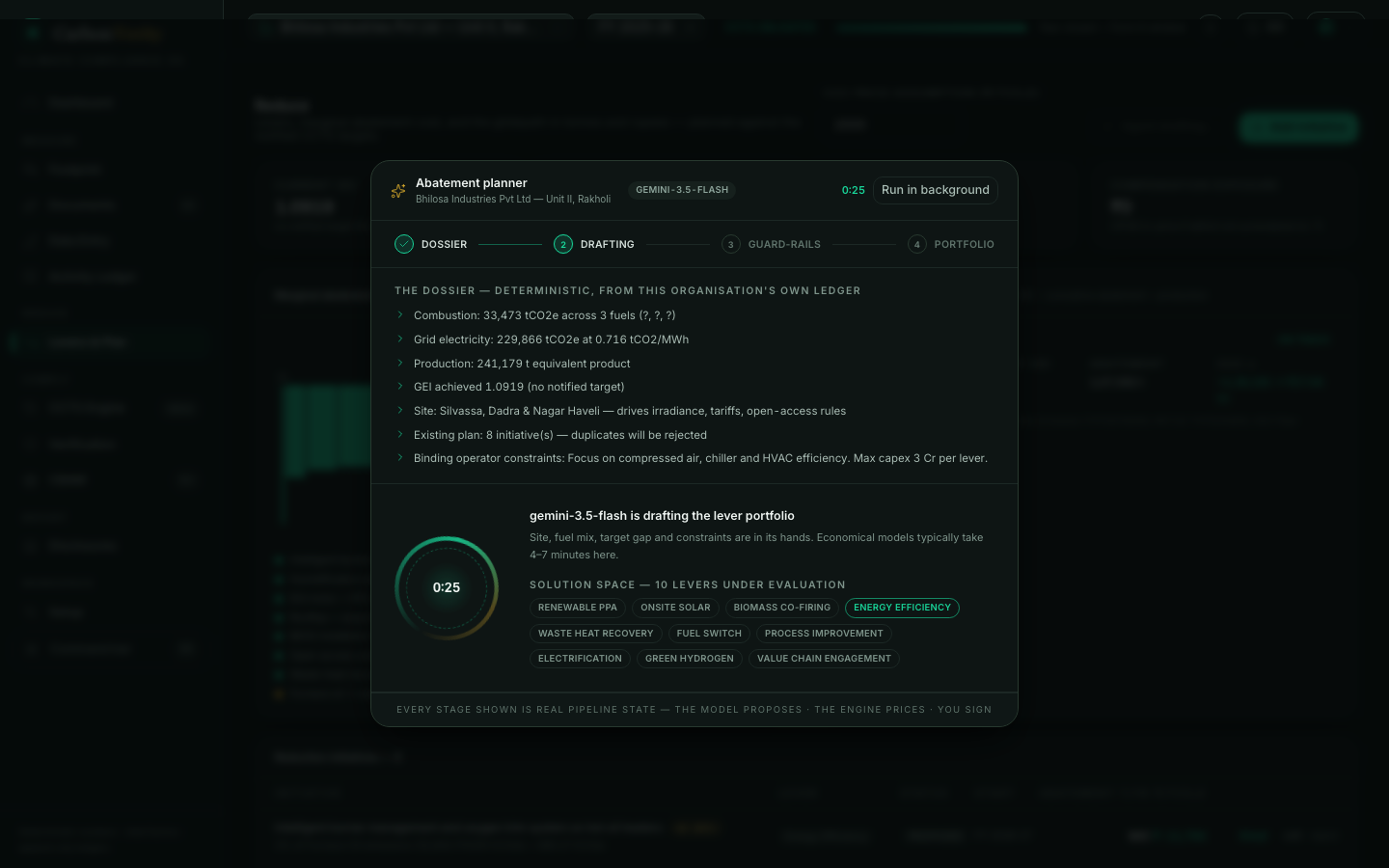1389x868 pixels.
Task: Click the highlighted Energy Efficiency chip
Action: coord(902,608)
